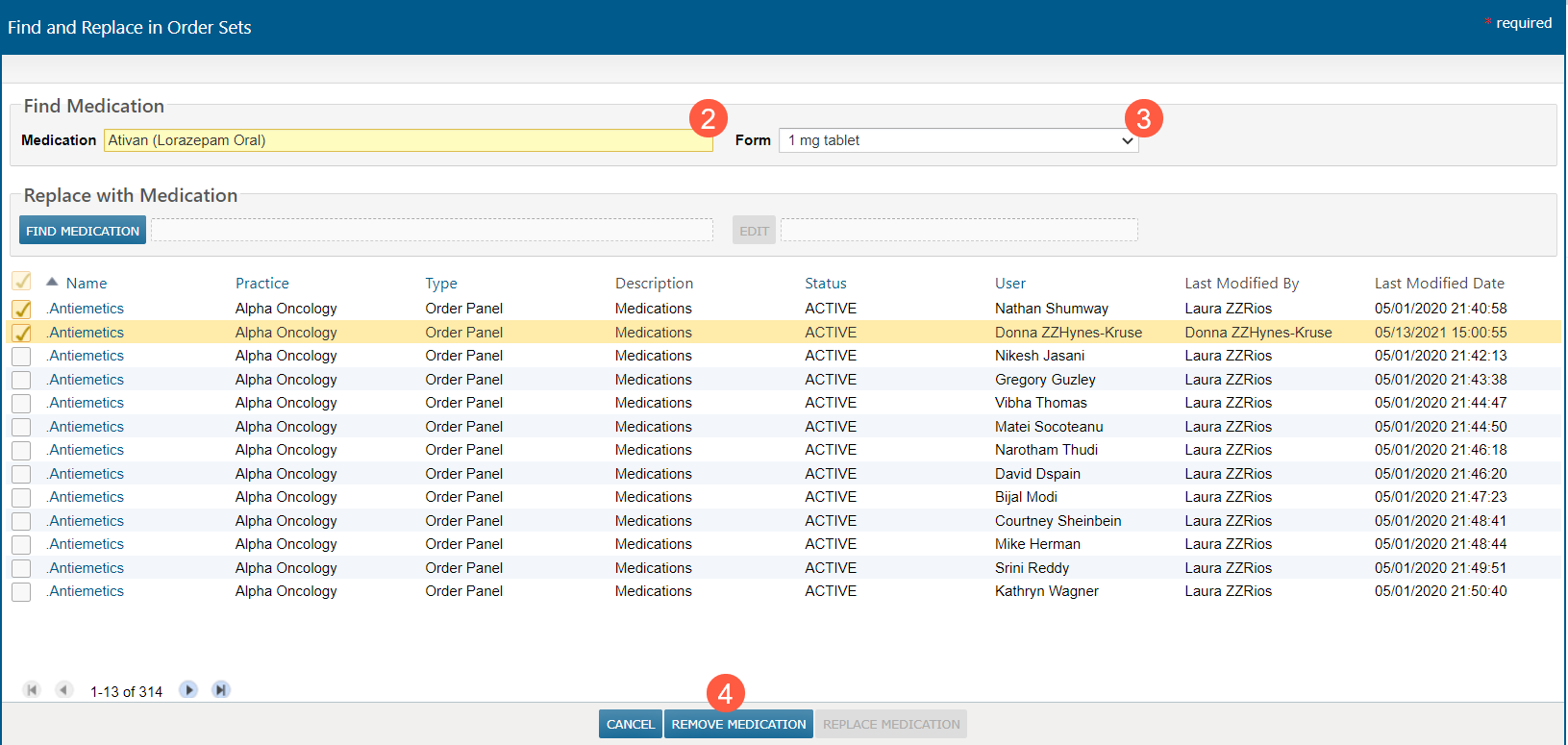The width and height of the screenshot is (1568, 745).
Task: Click the Medication field with Ativan
Action: [x=408, y=140]
